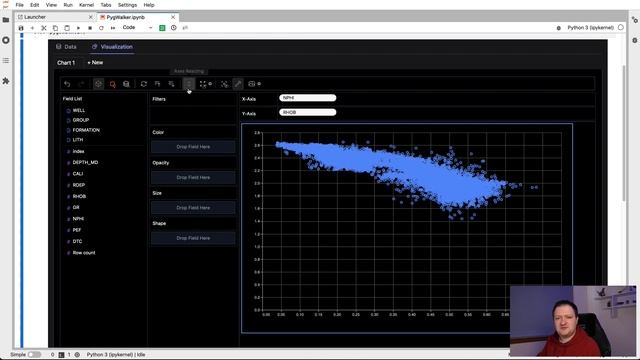Interrupt the kernel with stop icon
Viewport: 640px width, 360px height.
click(x=90, y=28)
